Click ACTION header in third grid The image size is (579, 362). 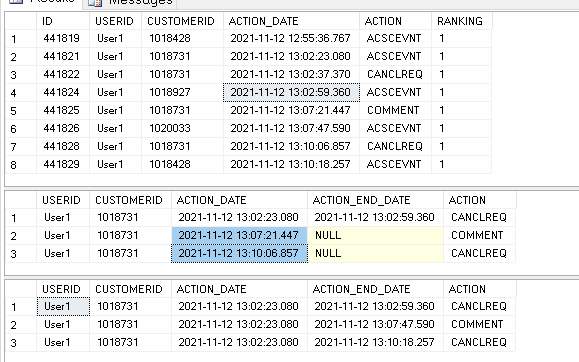[479, 289]
